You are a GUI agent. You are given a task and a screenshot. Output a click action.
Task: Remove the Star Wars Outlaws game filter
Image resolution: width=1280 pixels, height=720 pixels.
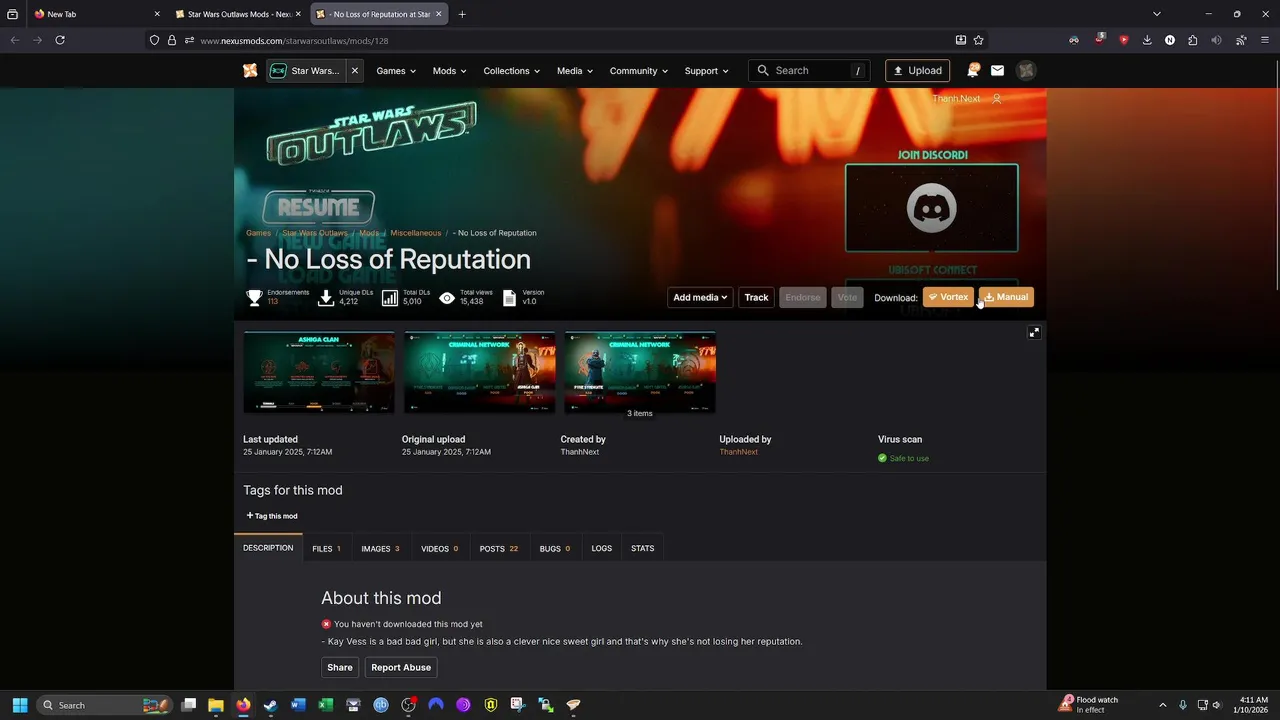(x=354, y=71)
